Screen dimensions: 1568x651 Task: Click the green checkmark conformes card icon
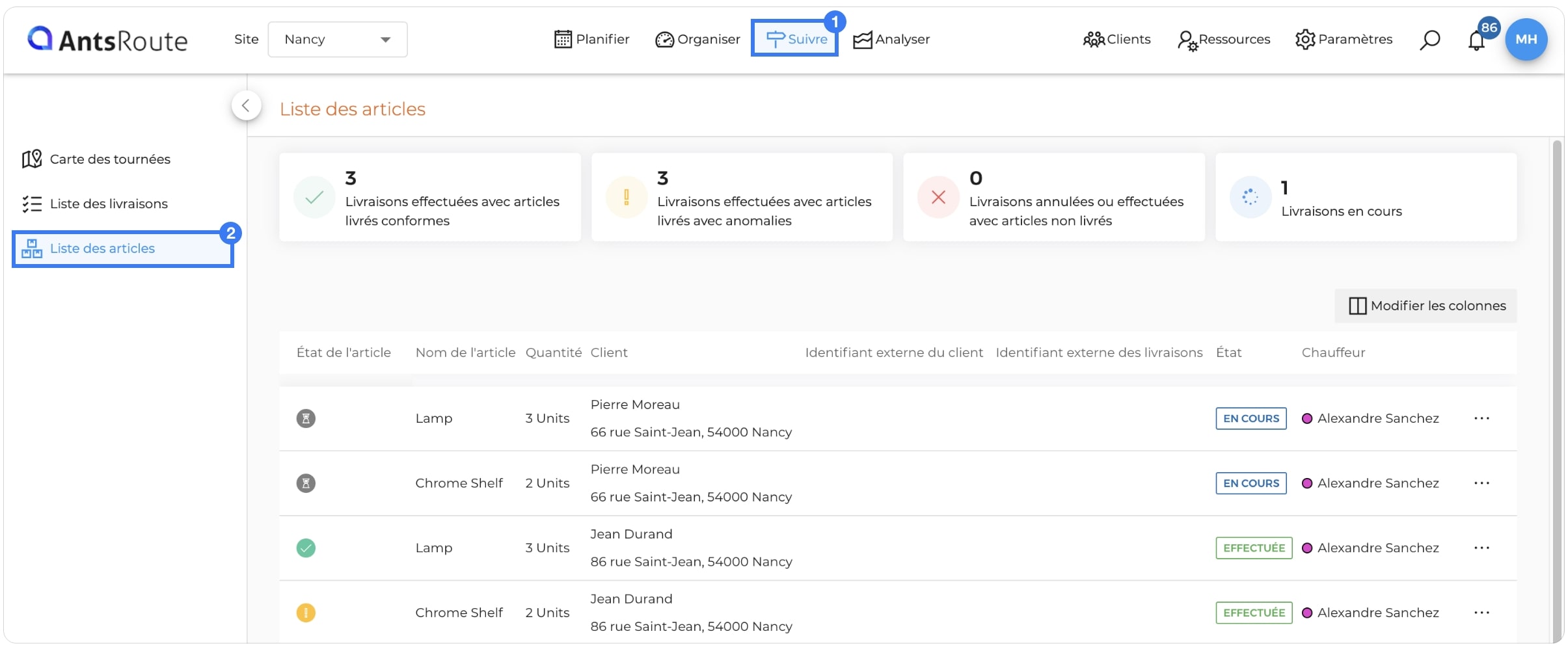(314, 197)
